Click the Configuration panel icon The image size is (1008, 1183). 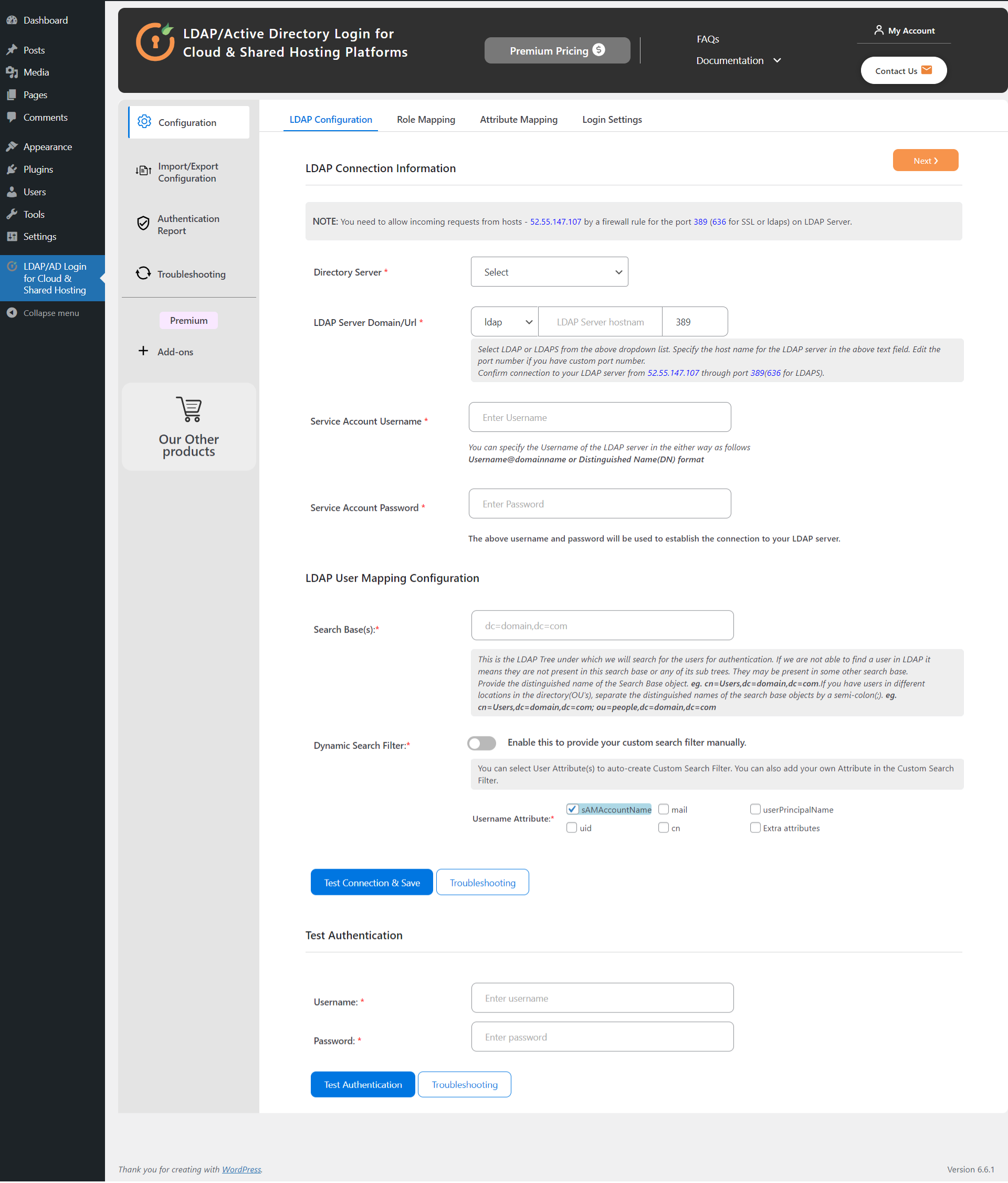pyautogui.click(x=144, y=122)
